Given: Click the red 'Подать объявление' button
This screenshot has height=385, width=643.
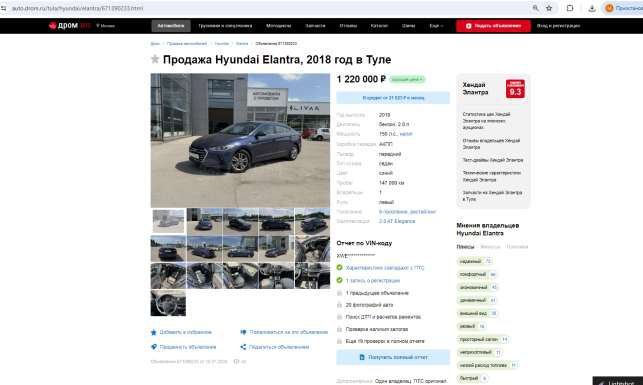Looking at the screenshot, I should [493, 26].
